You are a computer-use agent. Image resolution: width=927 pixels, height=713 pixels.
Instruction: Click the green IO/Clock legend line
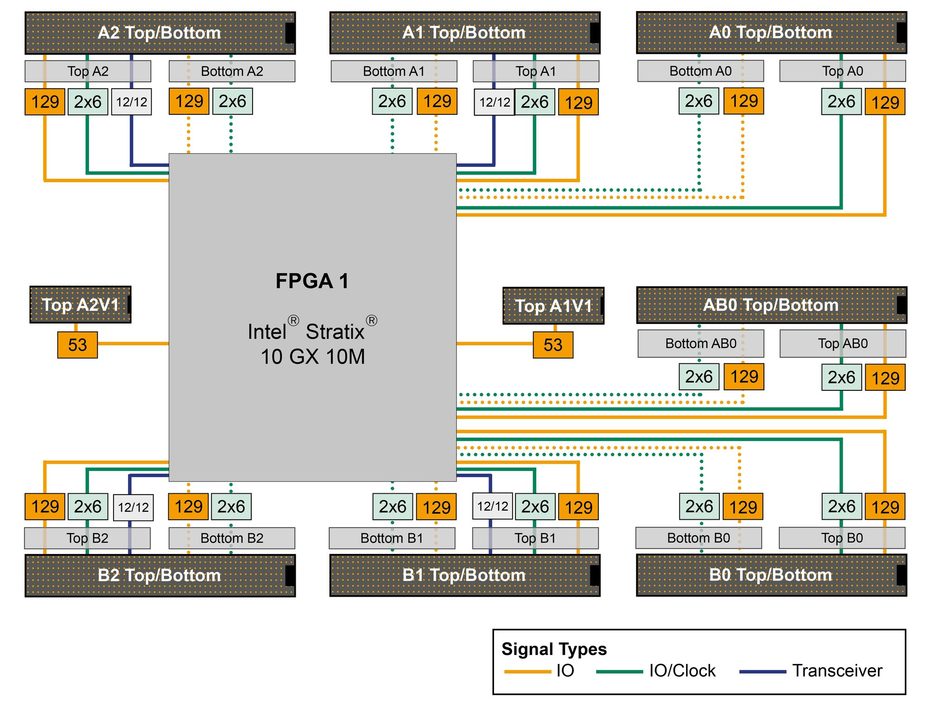[620, 671]
